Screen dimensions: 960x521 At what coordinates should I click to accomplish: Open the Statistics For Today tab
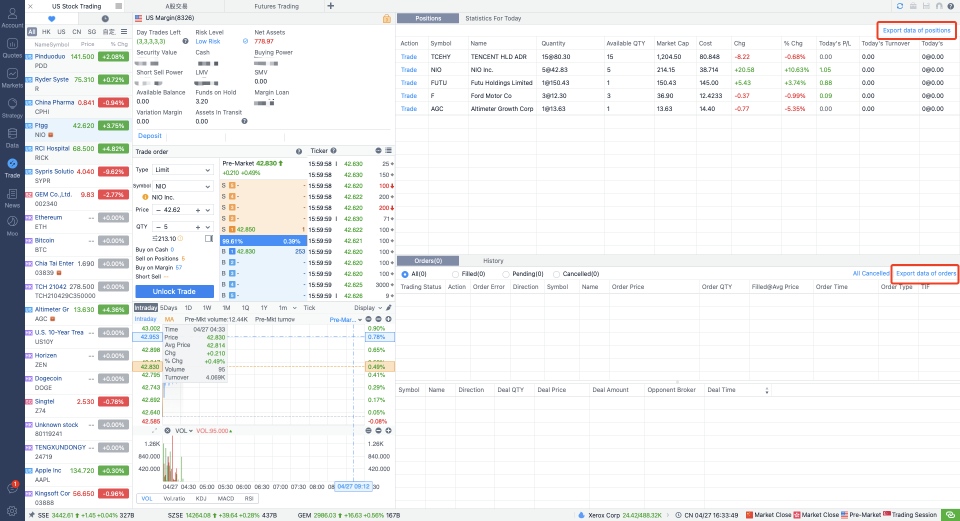point(493,18)
